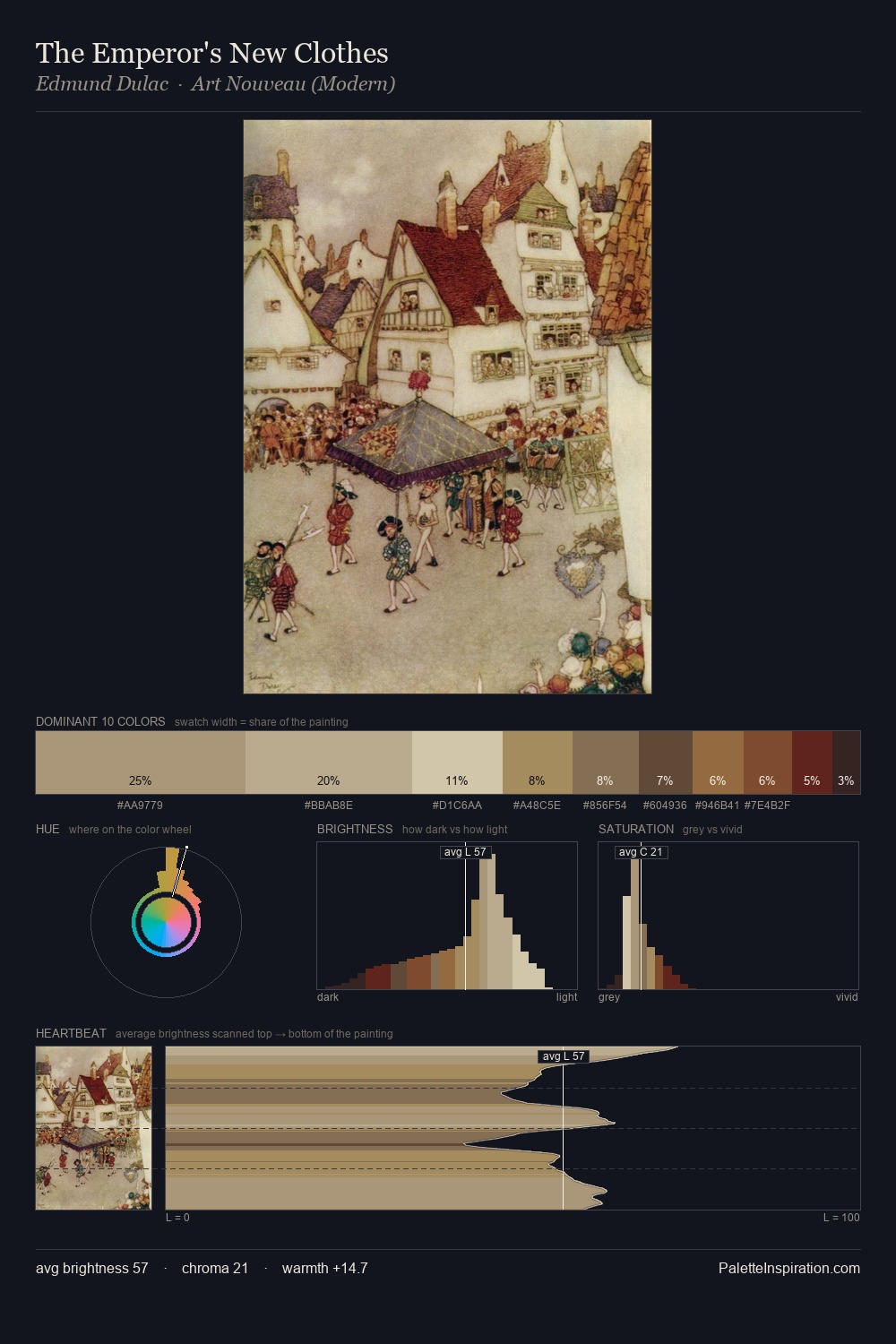This screenshot has height=1344, width=896.
Task: Click the 3% darkest swatch
Action: (x=846, y=762)
